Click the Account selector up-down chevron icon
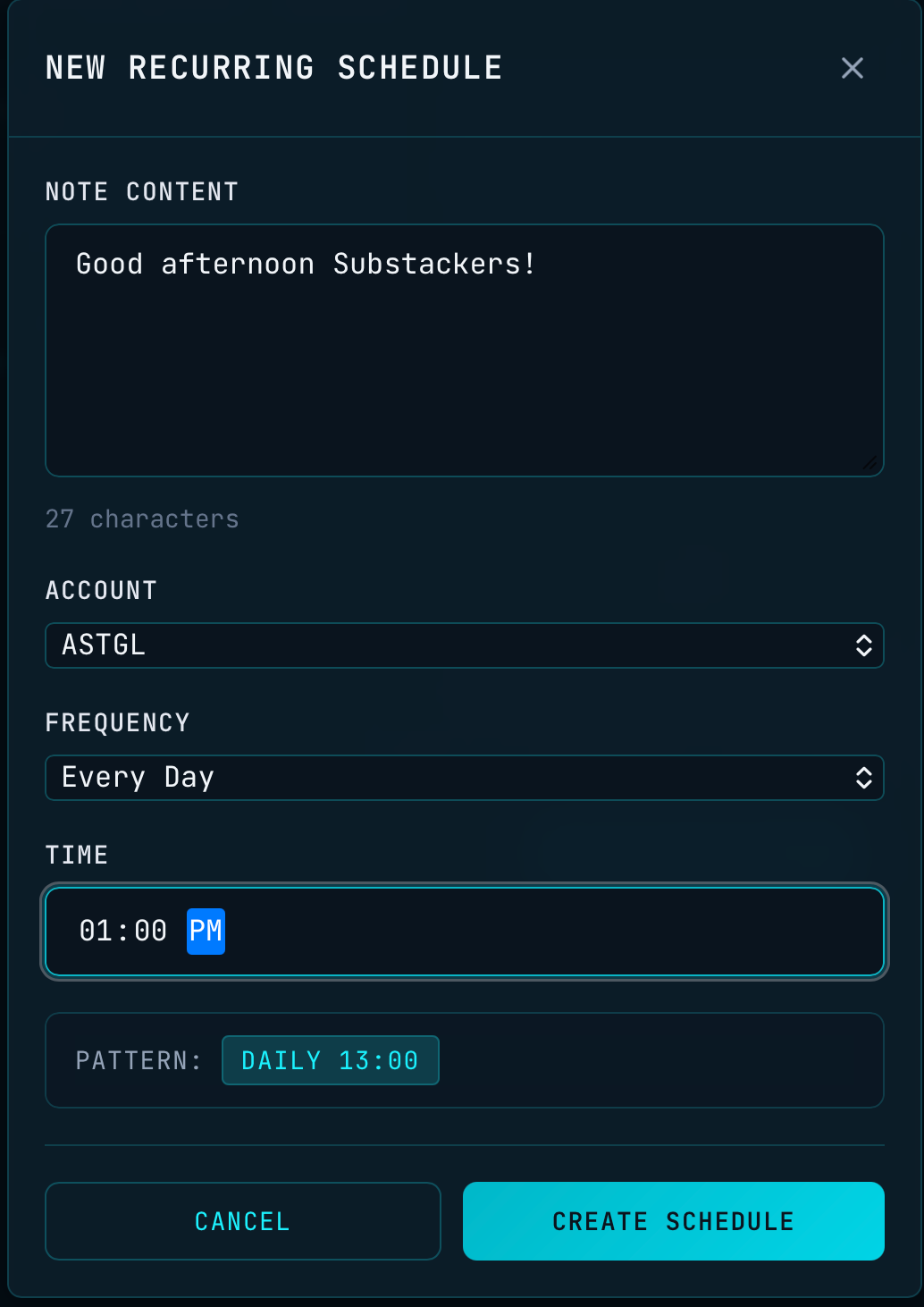 pos(863,645)
